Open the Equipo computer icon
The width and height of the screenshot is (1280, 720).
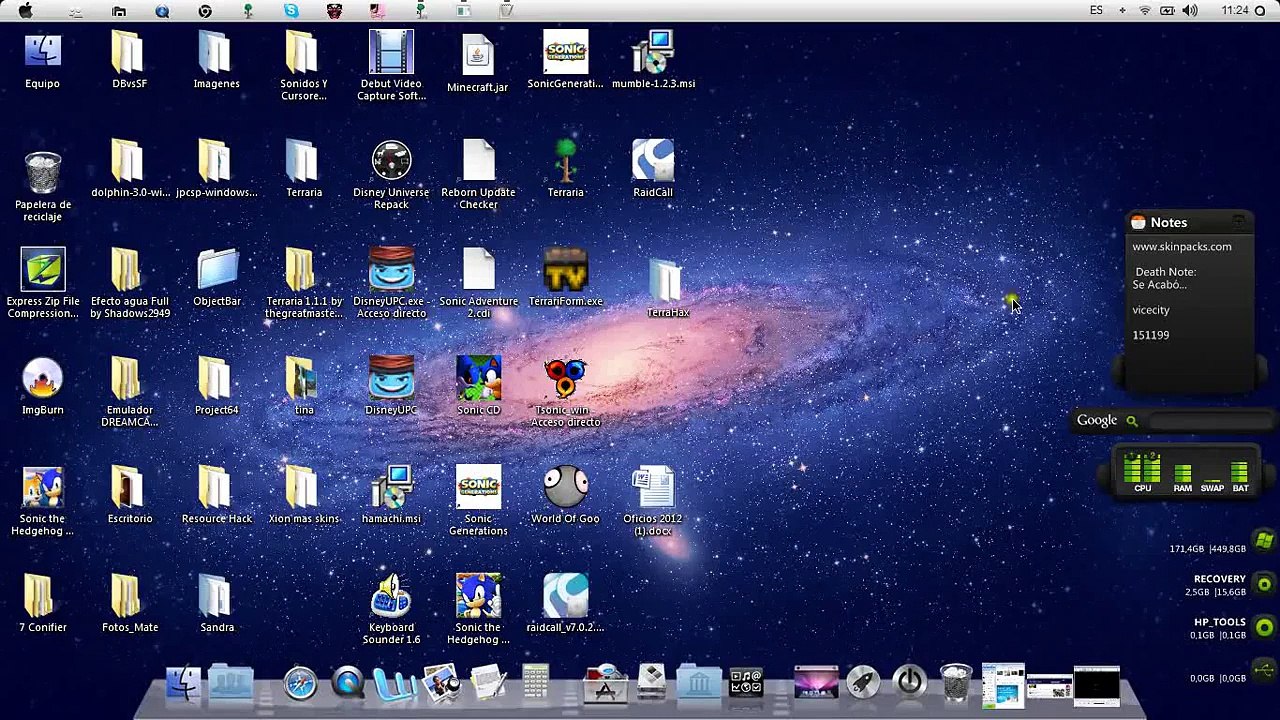pyautogui.click(x=42, y=52)
